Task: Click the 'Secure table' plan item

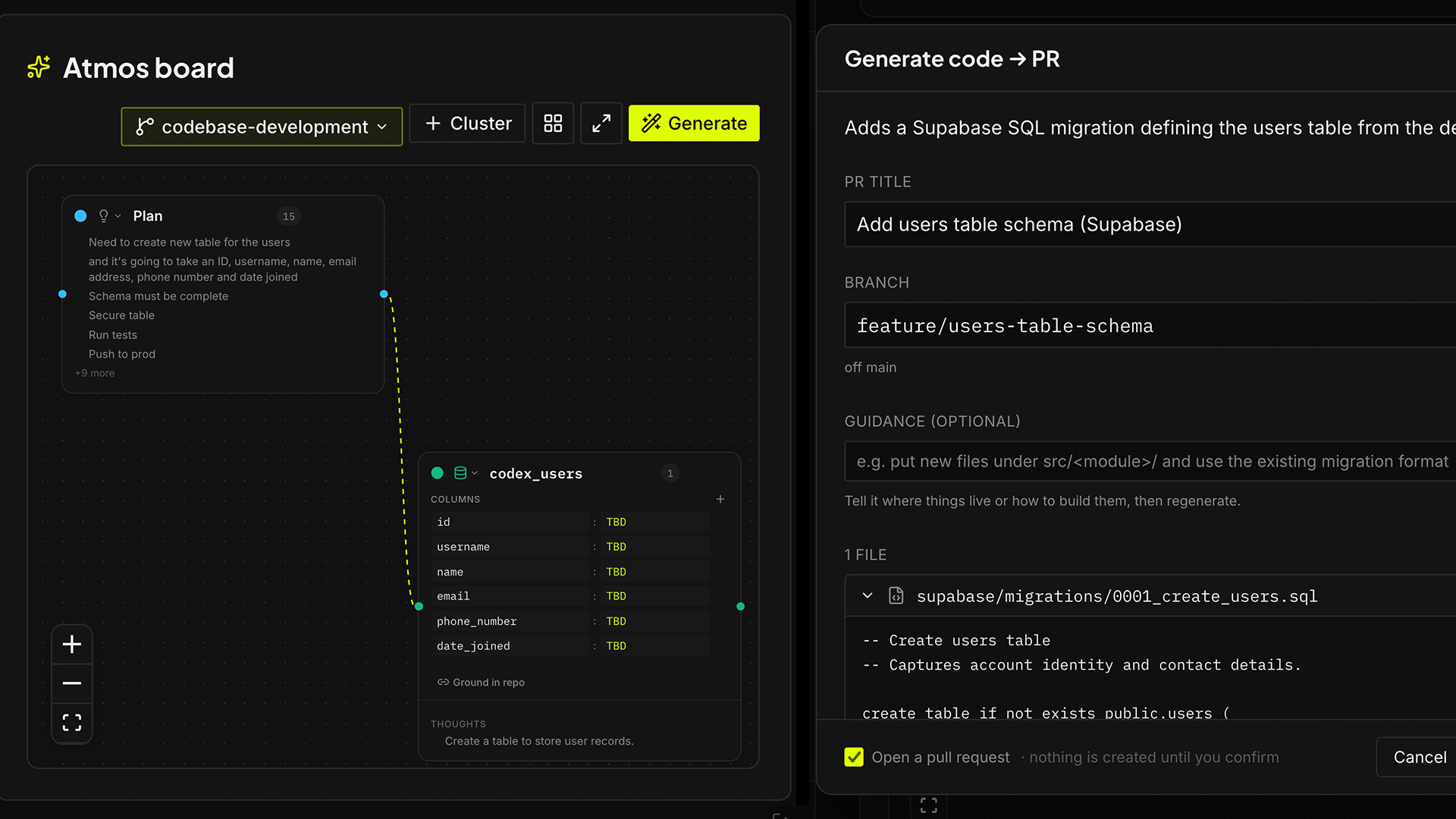Action: tap(121, 315)
